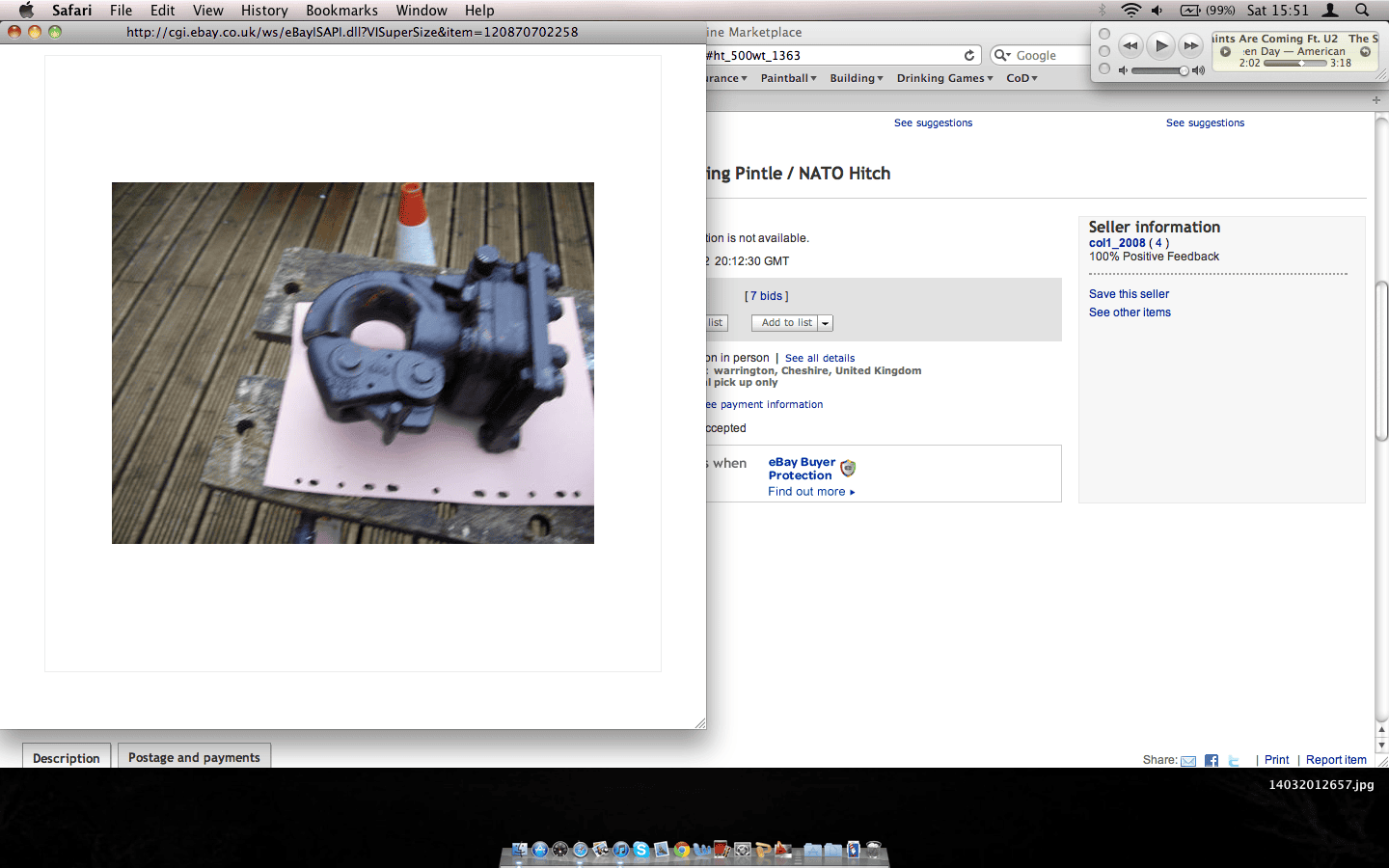This screenshot has width=1389, height=868.
Task: Click the menu bar volume icon
Action: click(1157, 10)
